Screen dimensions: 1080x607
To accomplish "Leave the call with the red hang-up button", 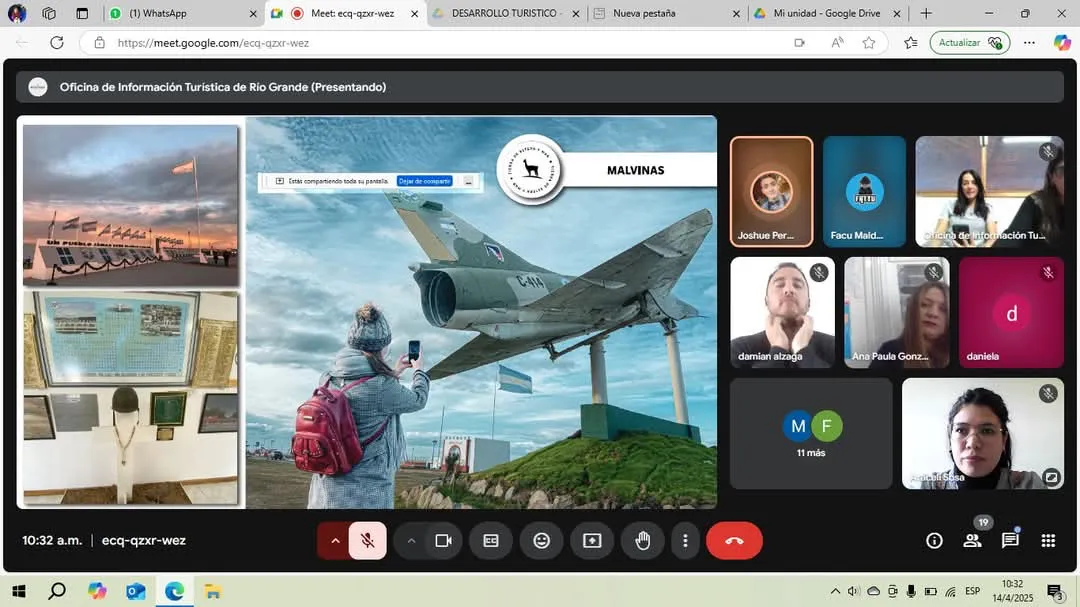I will (734, 541).
